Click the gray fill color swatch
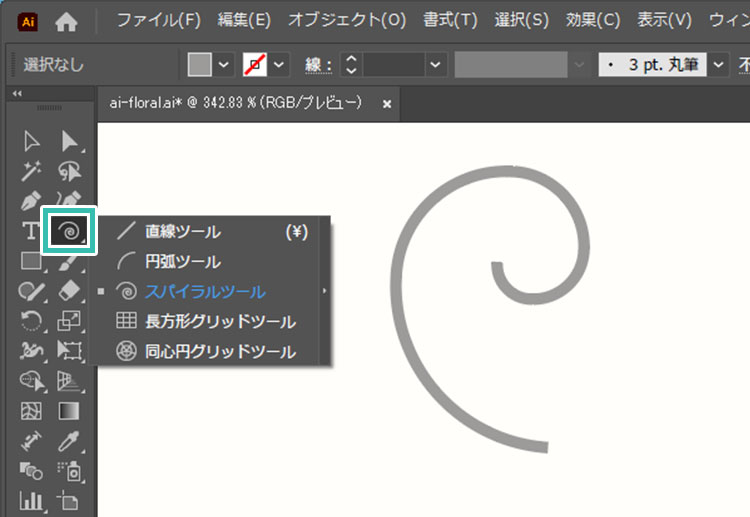Screen dimensions: 750x517 point(200,65)
